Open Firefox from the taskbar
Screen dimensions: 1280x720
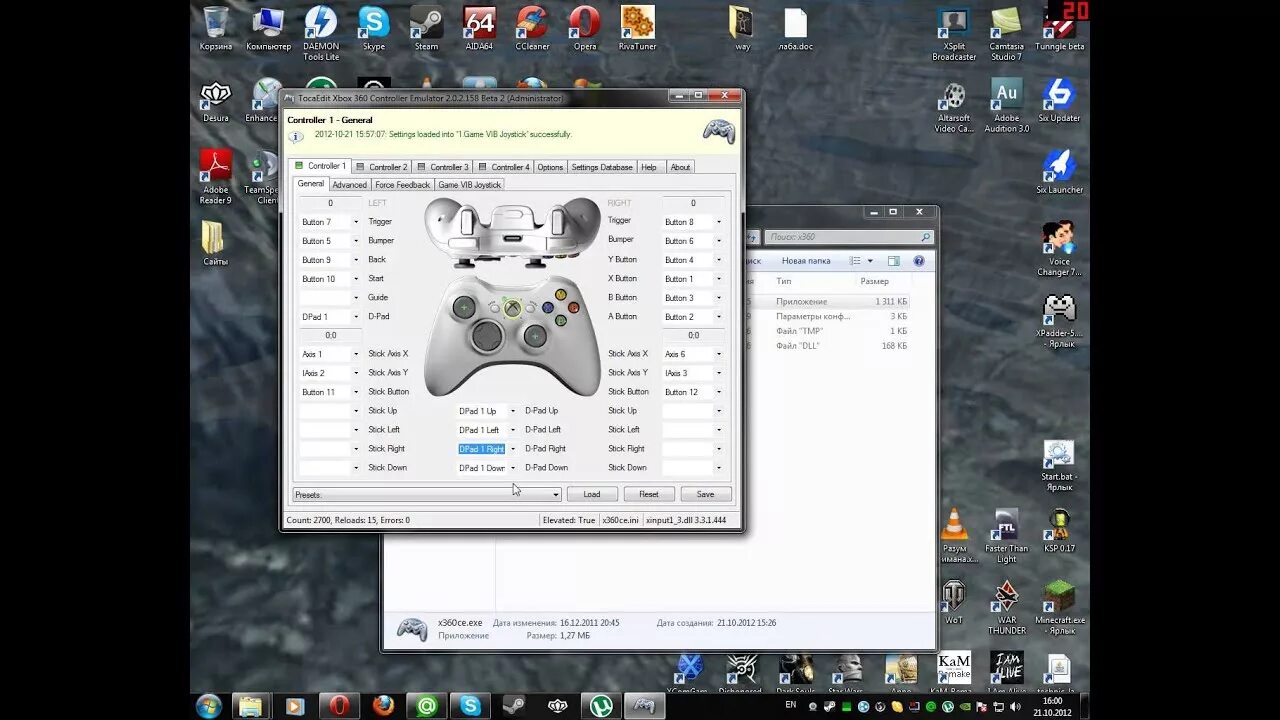[383, 706]
